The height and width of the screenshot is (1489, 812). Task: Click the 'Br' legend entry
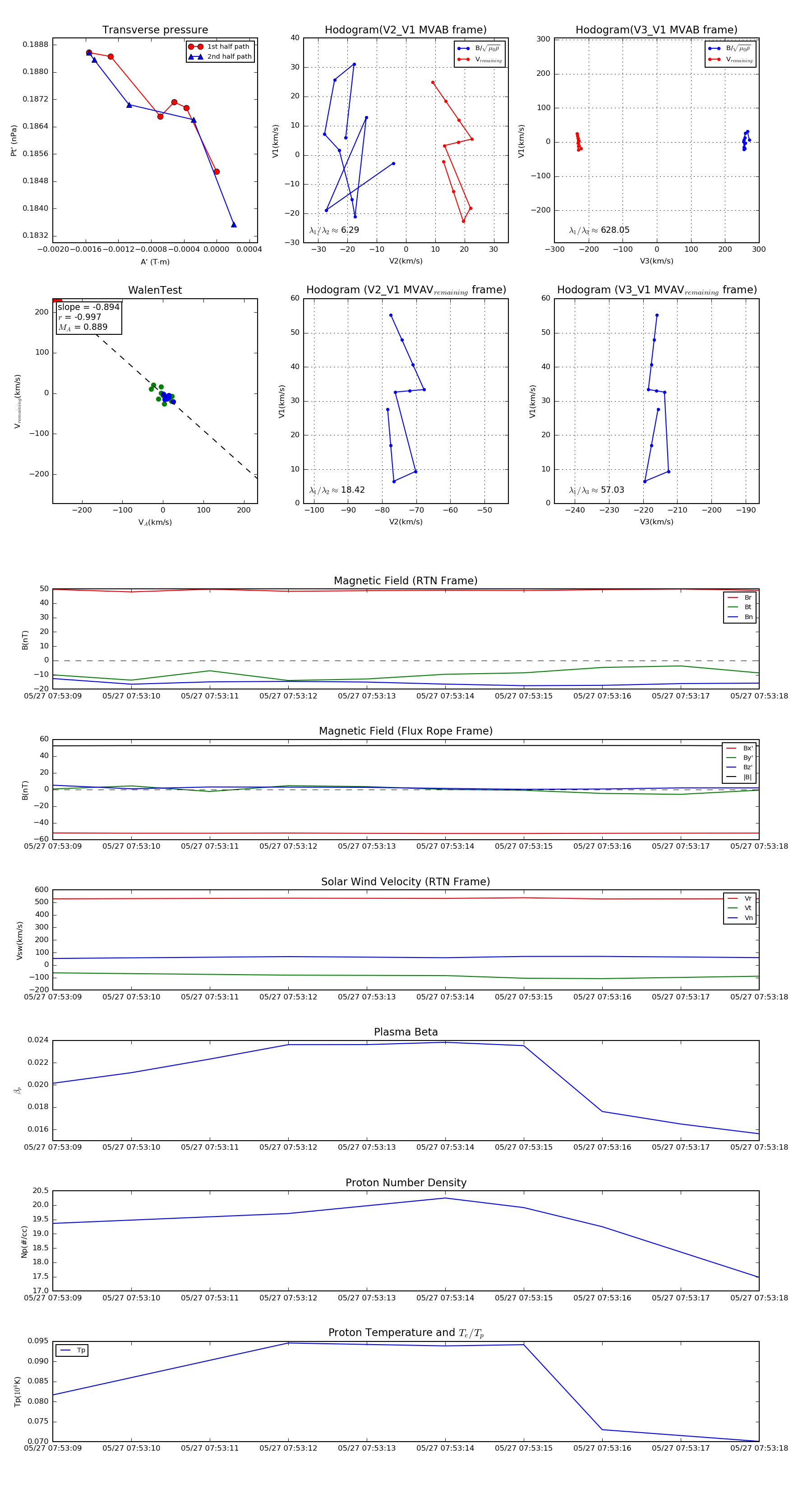[x=740, y=598]
